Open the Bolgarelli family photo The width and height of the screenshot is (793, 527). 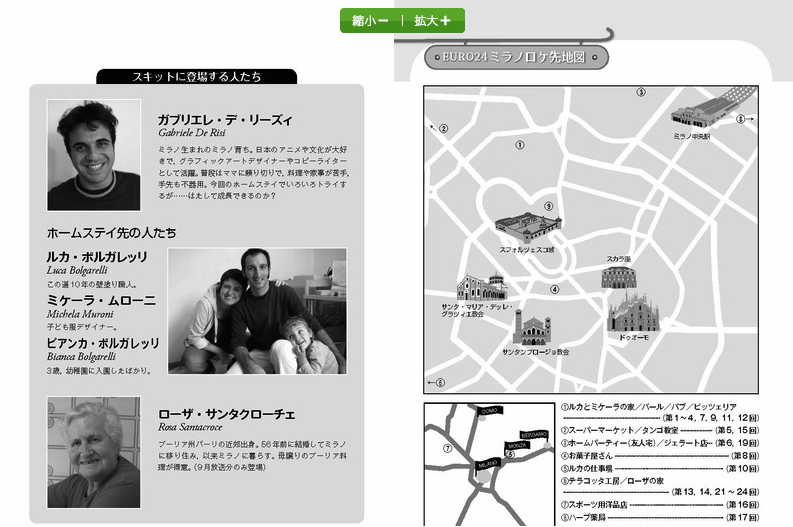[x=257, y=311]
